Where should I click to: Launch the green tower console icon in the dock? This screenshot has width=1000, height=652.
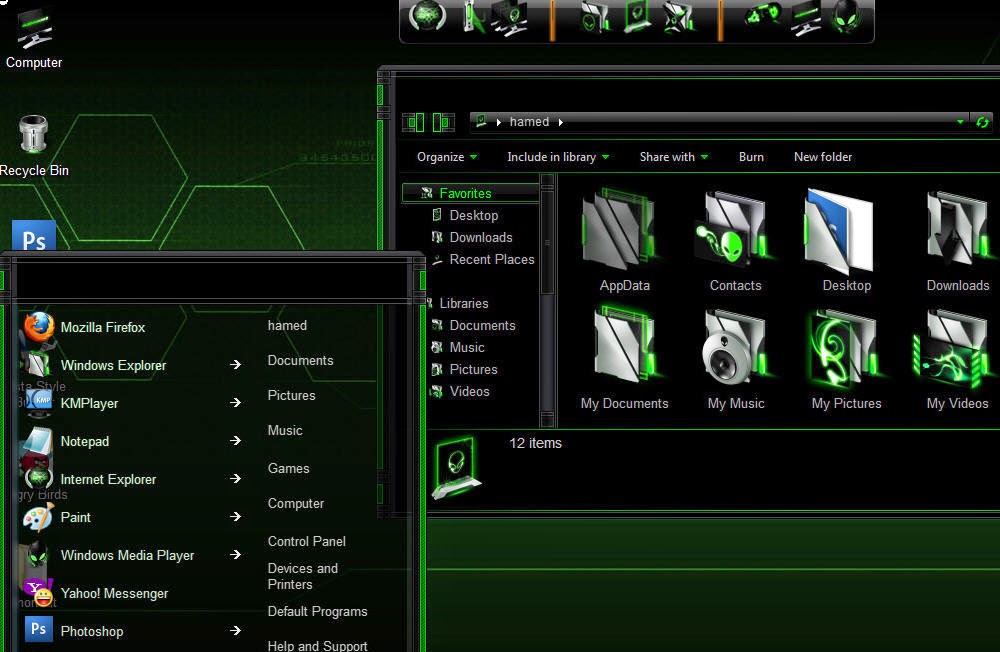(473, 17)
